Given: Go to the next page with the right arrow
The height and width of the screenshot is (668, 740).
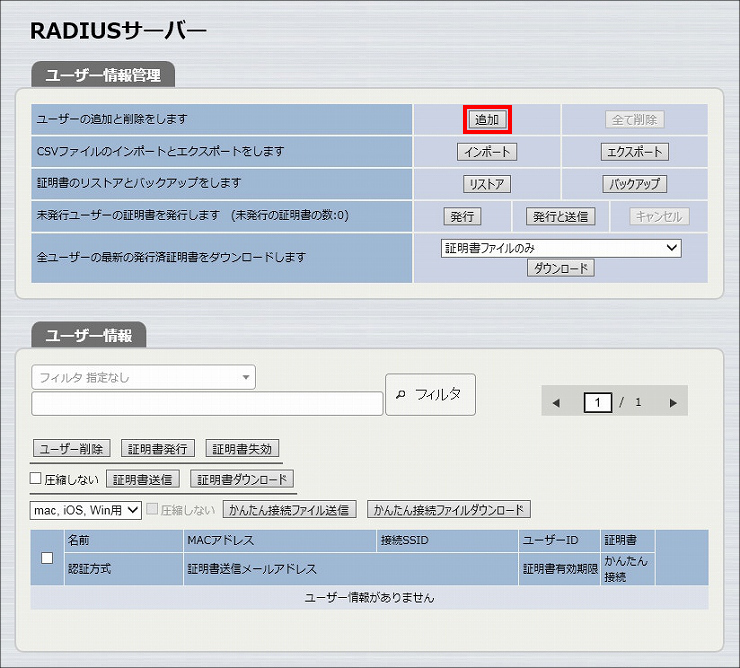Looking at the screenshot, I should [673, 403].
